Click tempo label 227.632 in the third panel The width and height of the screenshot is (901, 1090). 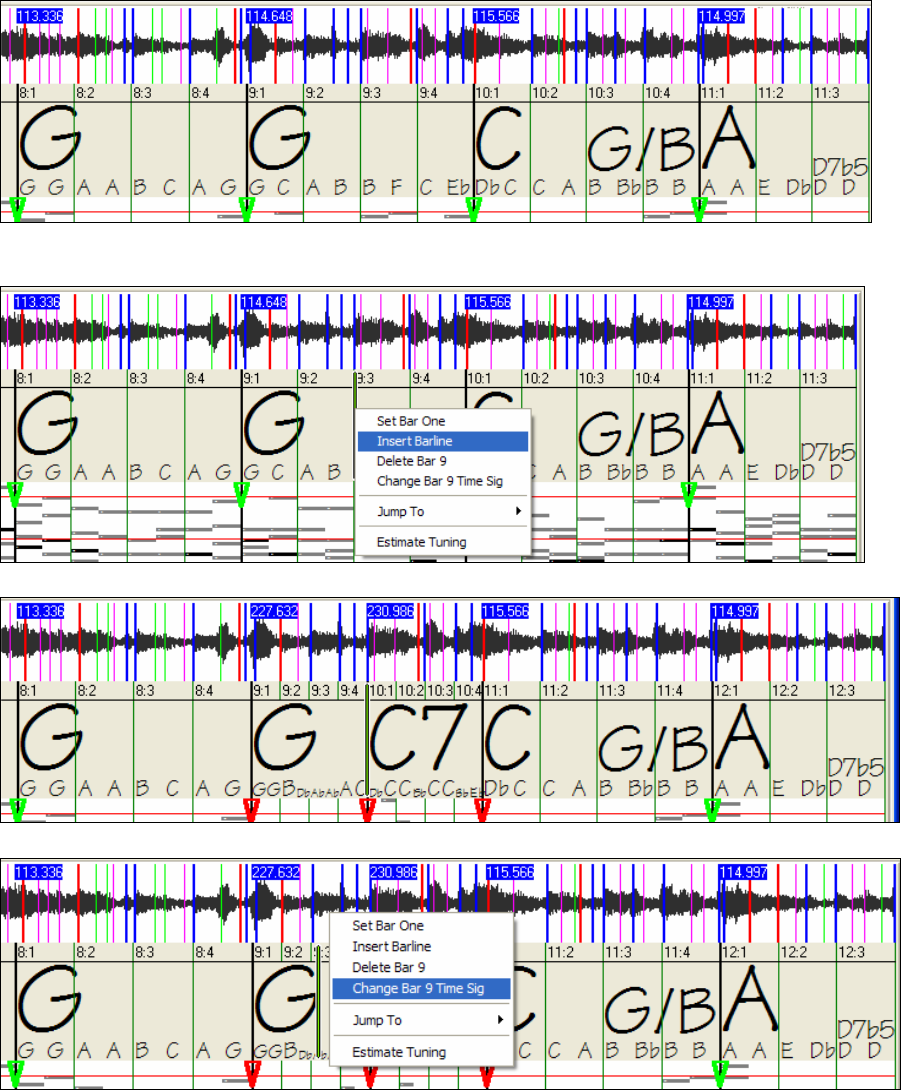pyautogui.click(x=274, y=611)
